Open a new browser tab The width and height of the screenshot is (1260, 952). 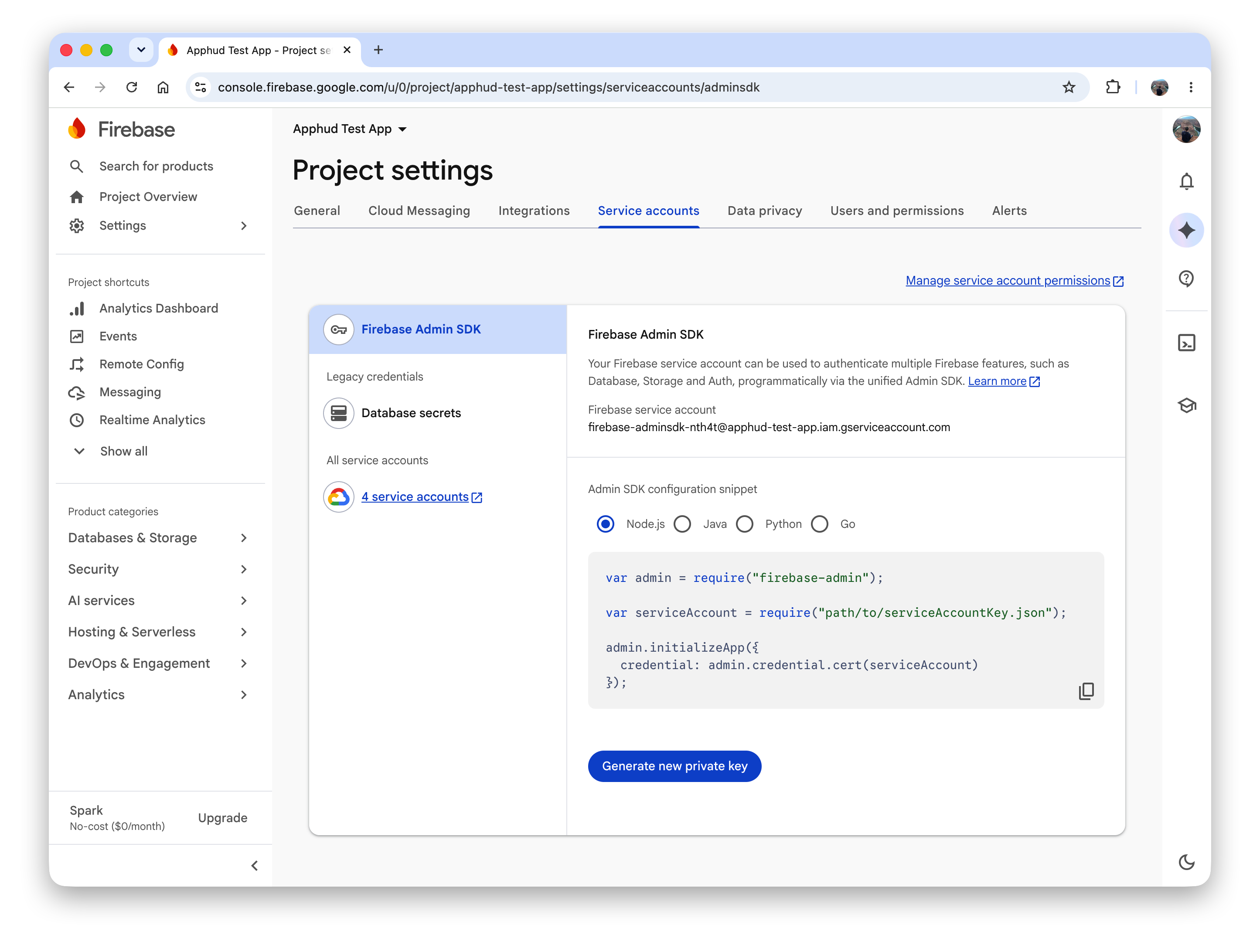[x=378, y=50]
